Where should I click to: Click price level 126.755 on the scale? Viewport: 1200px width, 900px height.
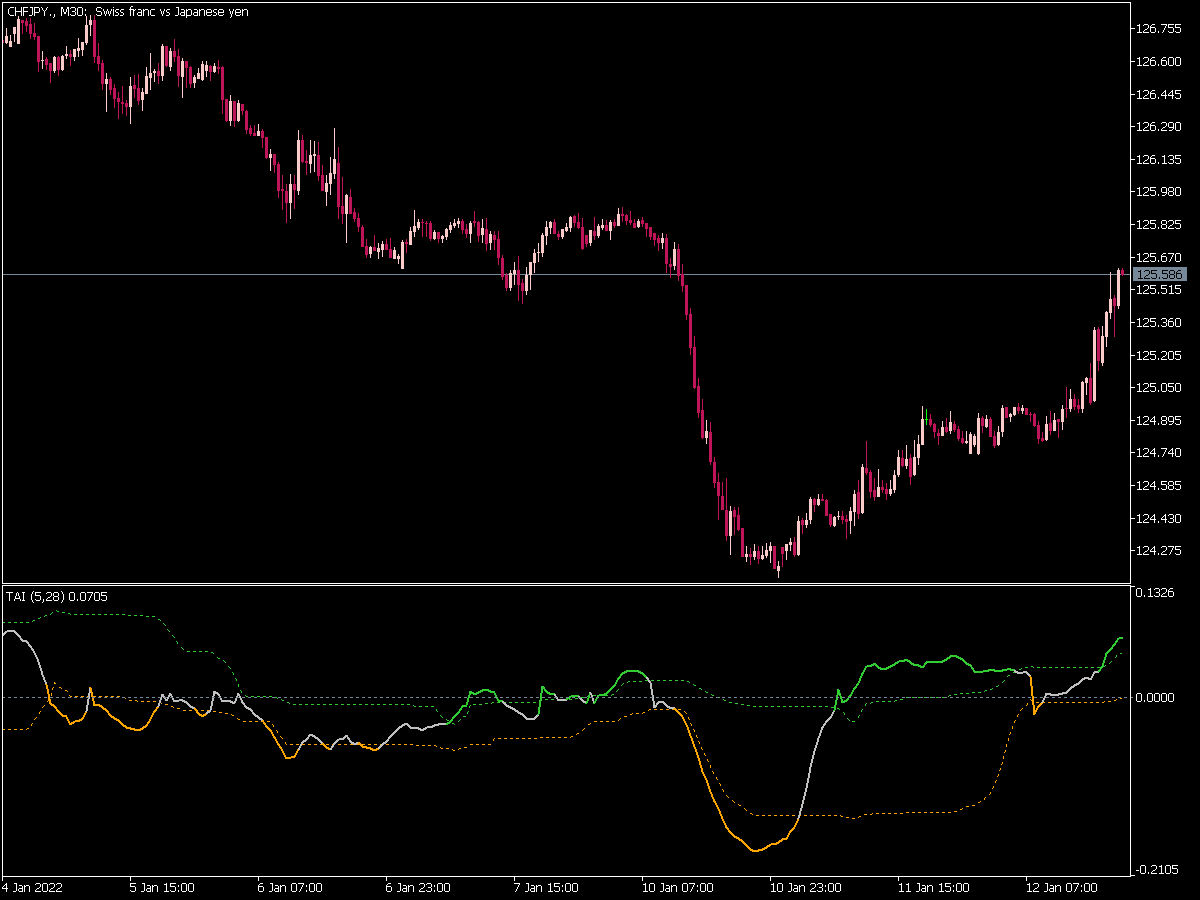1160,29
